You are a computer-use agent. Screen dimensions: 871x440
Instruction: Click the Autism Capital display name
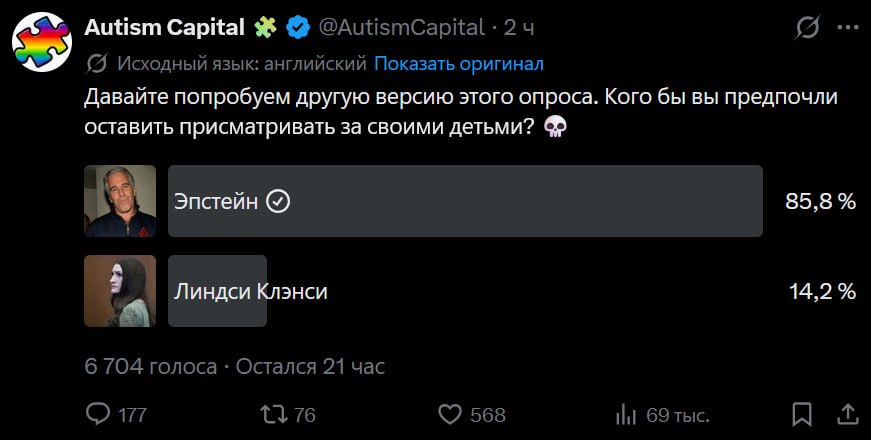click(x=164, y=27)
